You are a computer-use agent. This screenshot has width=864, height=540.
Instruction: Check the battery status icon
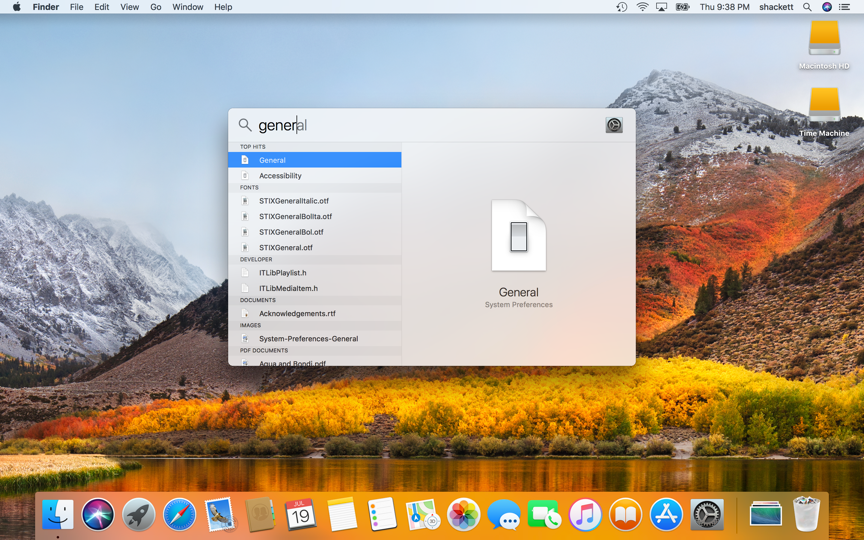click(683, 7)
